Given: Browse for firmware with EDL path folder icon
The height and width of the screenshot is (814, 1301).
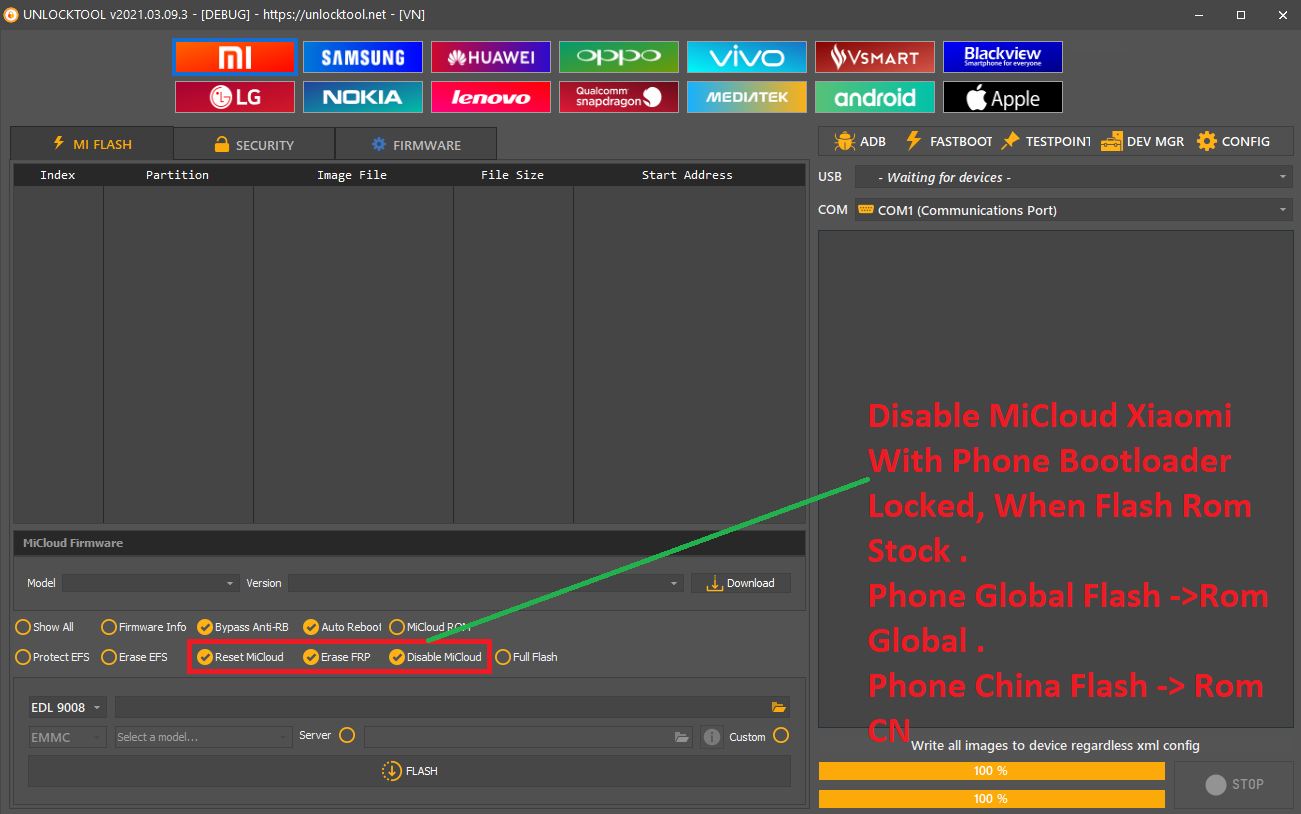Looking at the screenshot, I should click(778, 707).
